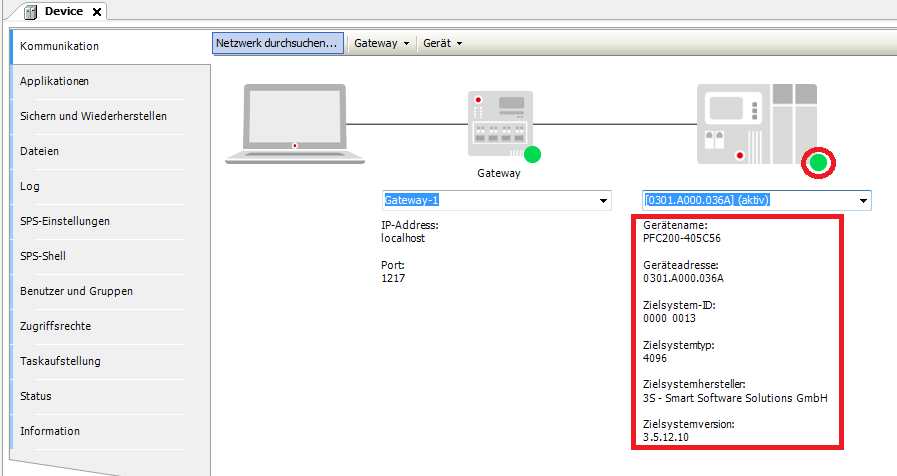This screenshot has height=476, width=897.
Task: Go to the Dateien tab
Action: [39, 151]
